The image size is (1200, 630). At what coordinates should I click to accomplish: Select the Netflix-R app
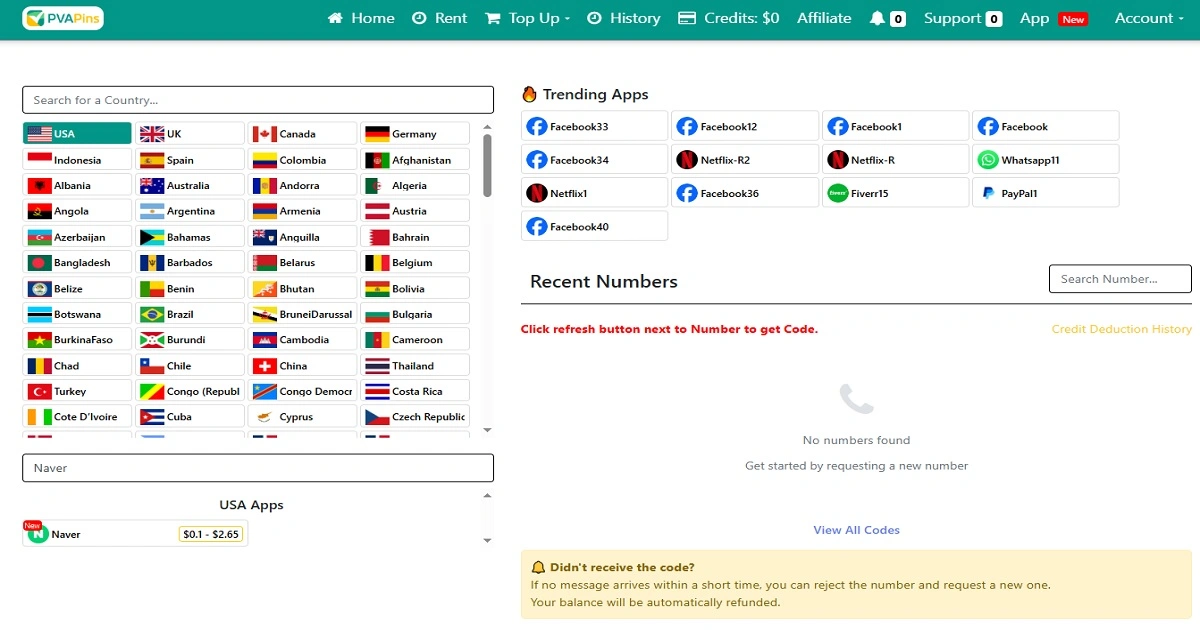point(896,159)
